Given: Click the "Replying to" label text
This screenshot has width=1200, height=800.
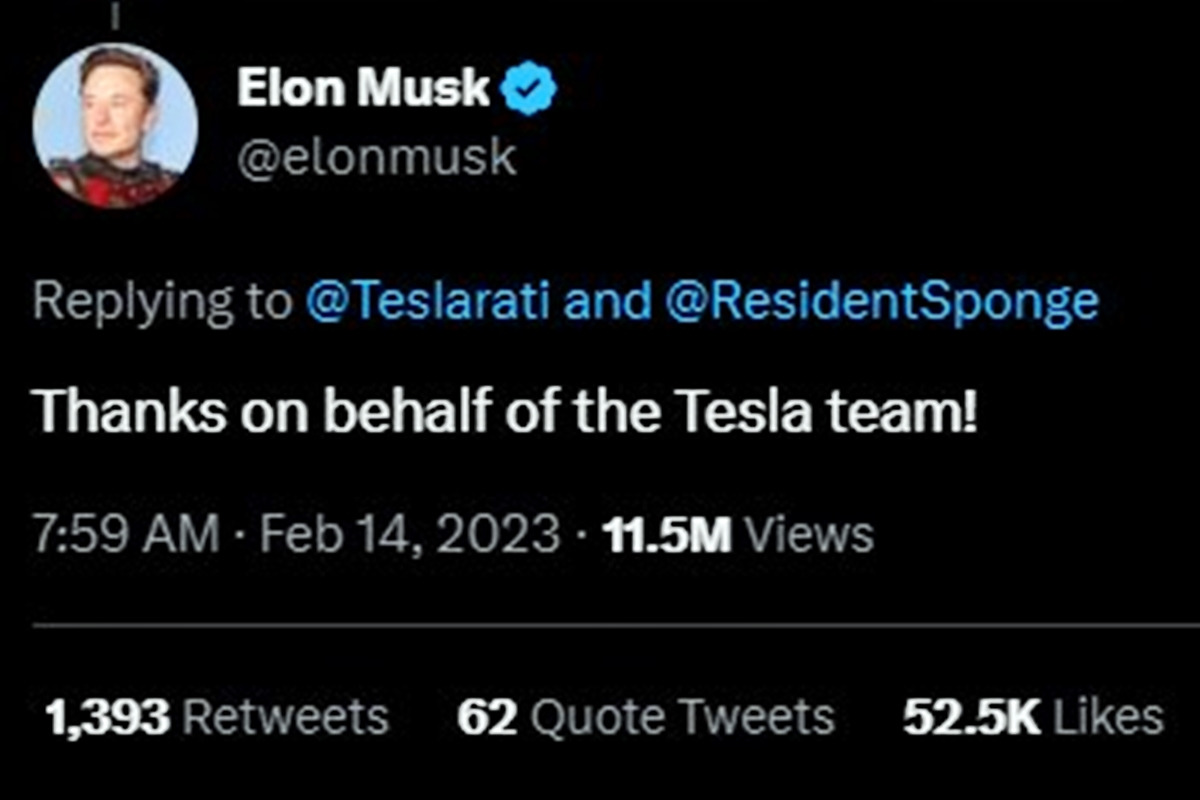Looking at the screenshot, I should coord(162,301).
